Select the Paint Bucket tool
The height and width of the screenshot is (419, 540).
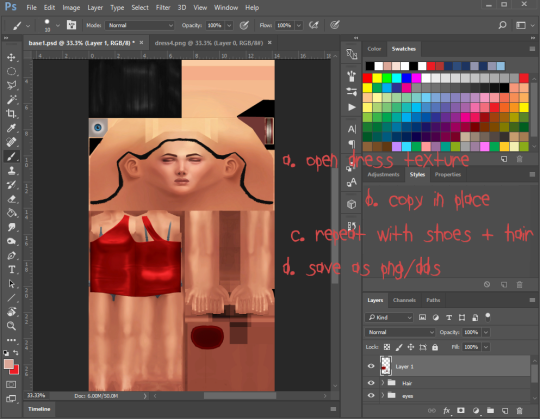[11, 213]
